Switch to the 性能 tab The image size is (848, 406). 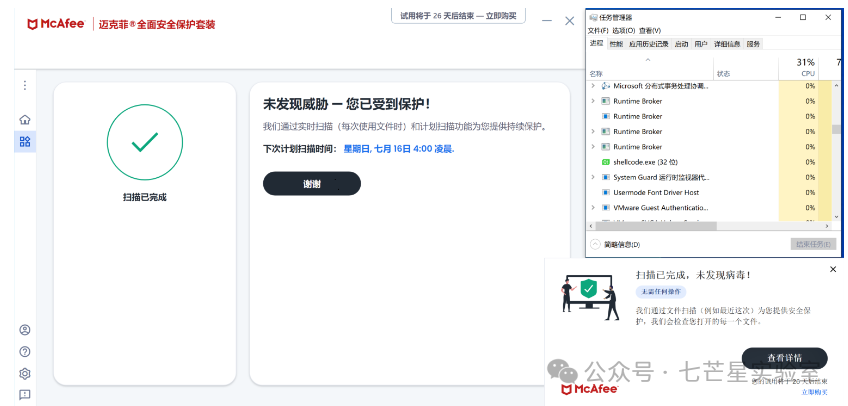[x=616, y=44]
